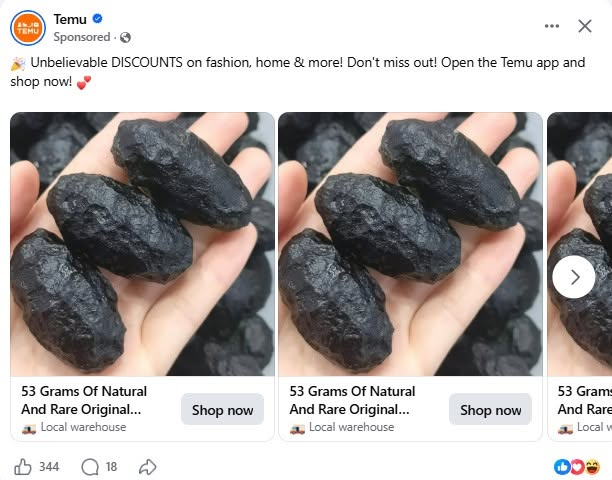Click the Temu page name

pyautogui.click(x=70, y=19)
